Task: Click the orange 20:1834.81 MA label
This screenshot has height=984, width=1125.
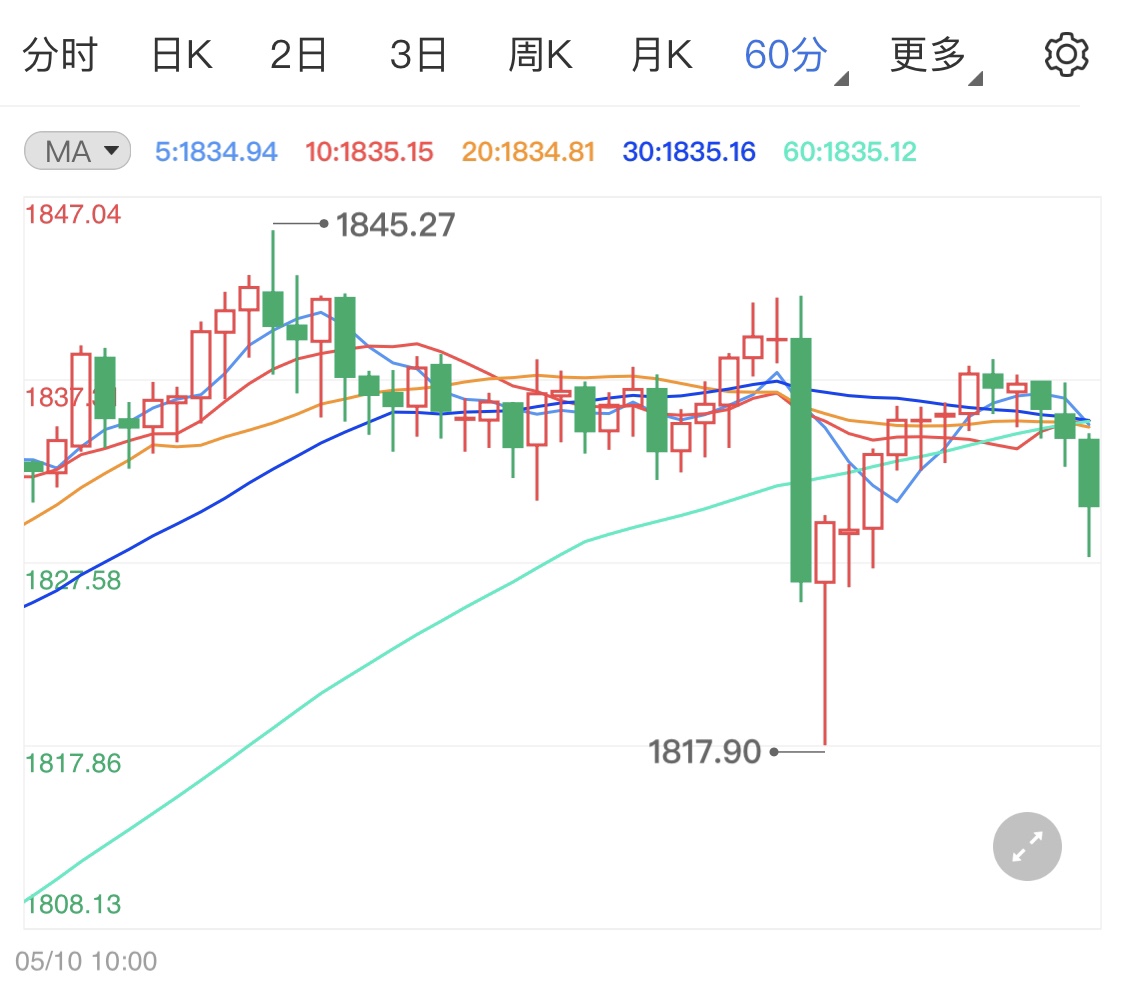Action: click(528, 150)
